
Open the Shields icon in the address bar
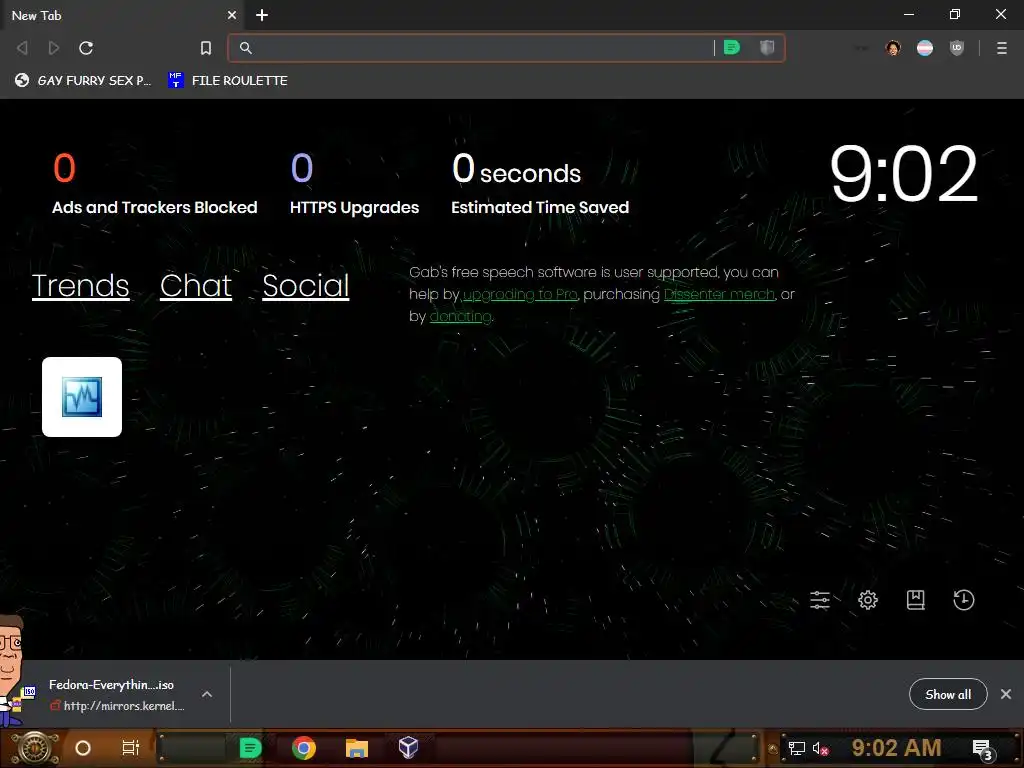(x=767, y=48)
